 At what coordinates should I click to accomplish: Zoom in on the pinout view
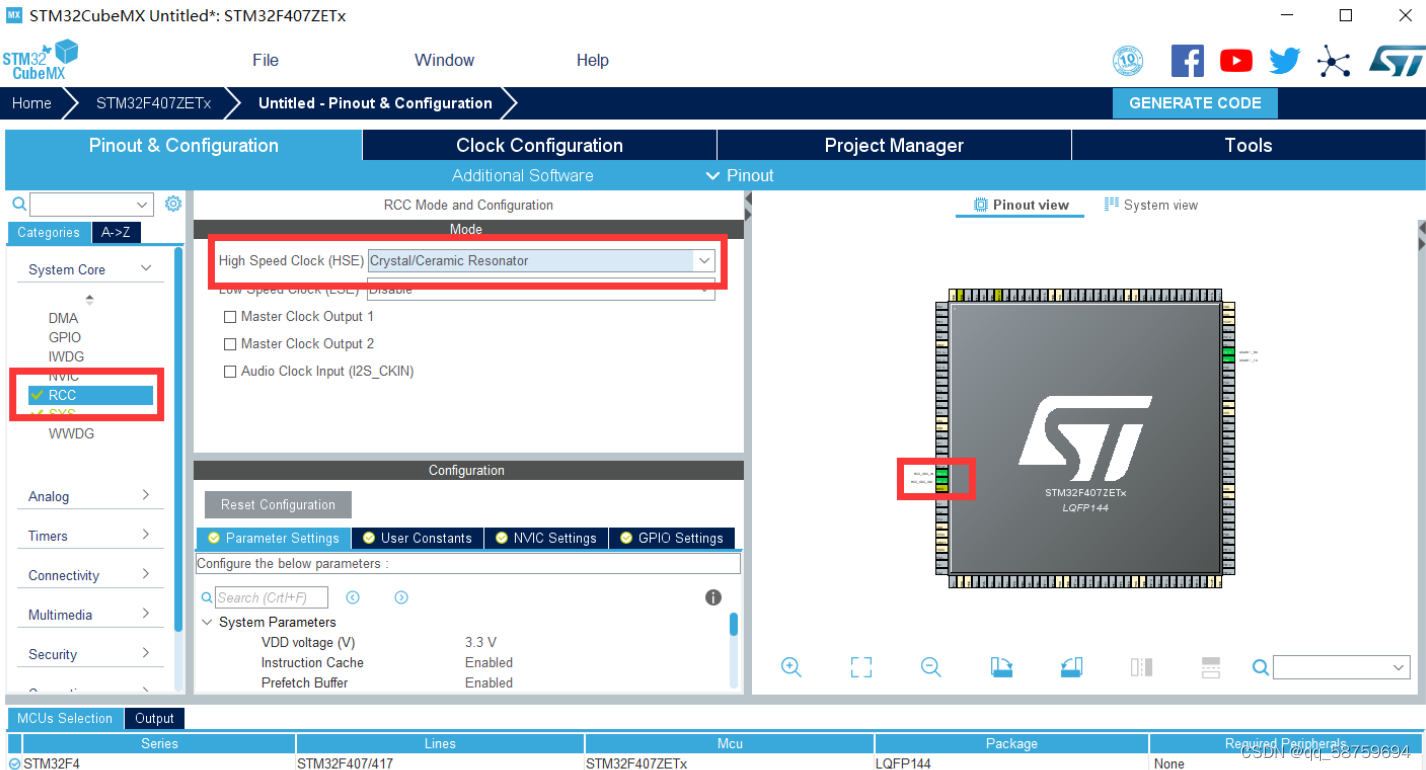[x=791, y=666]
